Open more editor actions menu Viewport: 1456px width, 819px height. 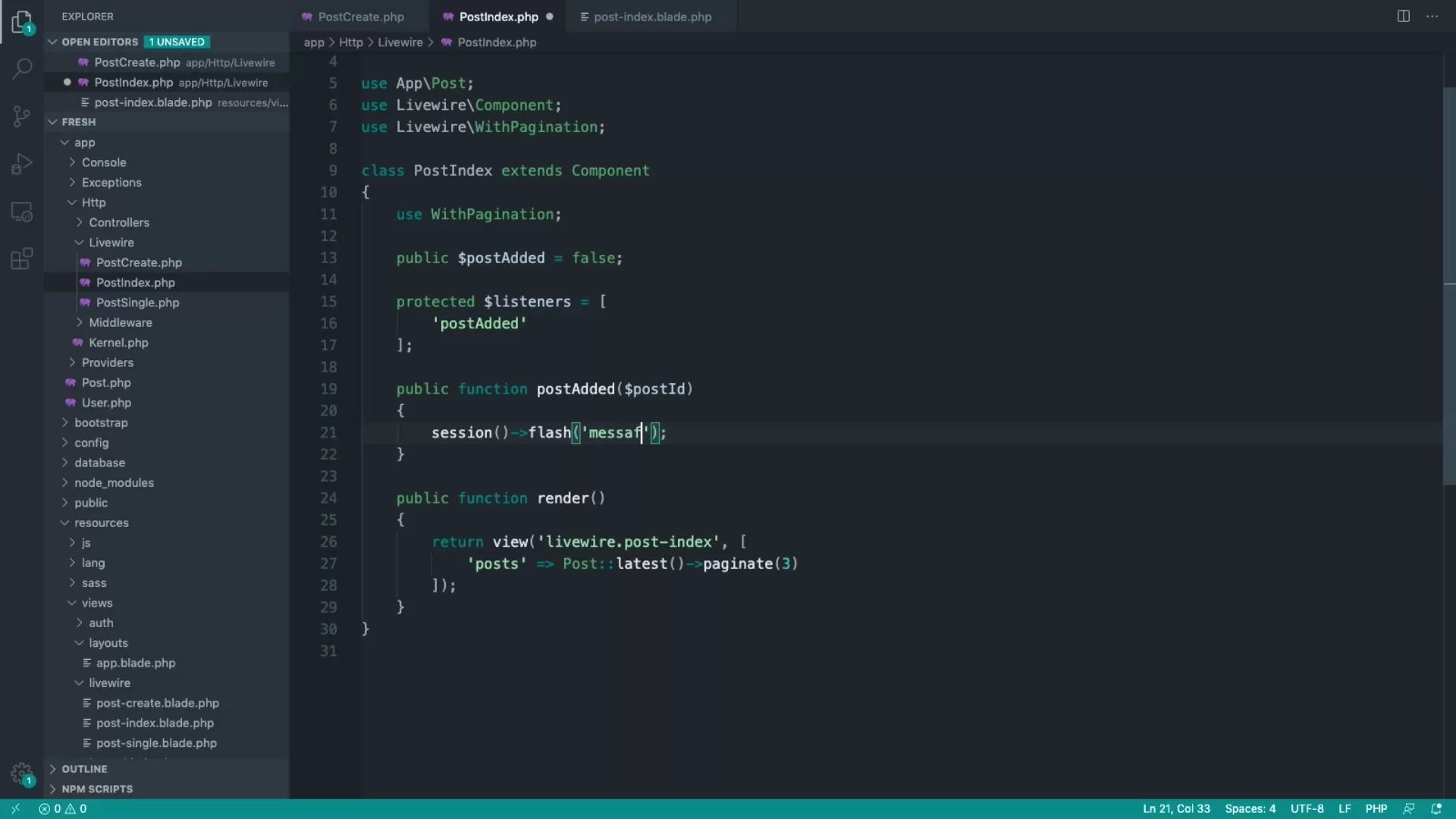pyautogui.click(x=1432, y=16)
